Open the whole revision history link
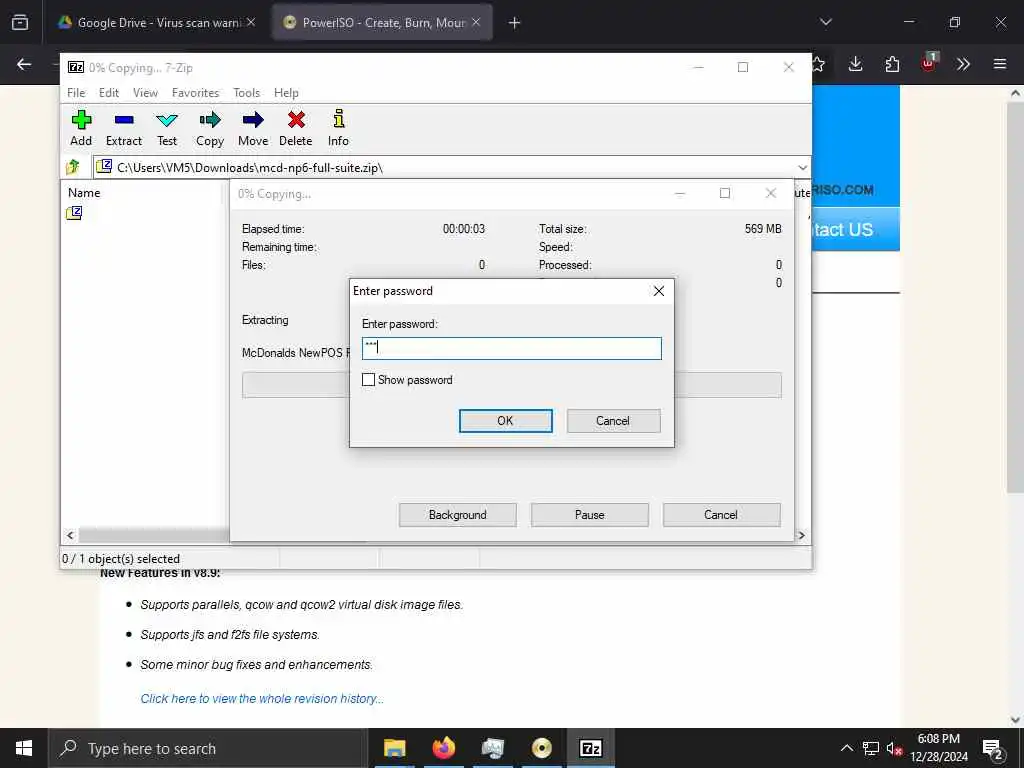 tap(262, 698)
